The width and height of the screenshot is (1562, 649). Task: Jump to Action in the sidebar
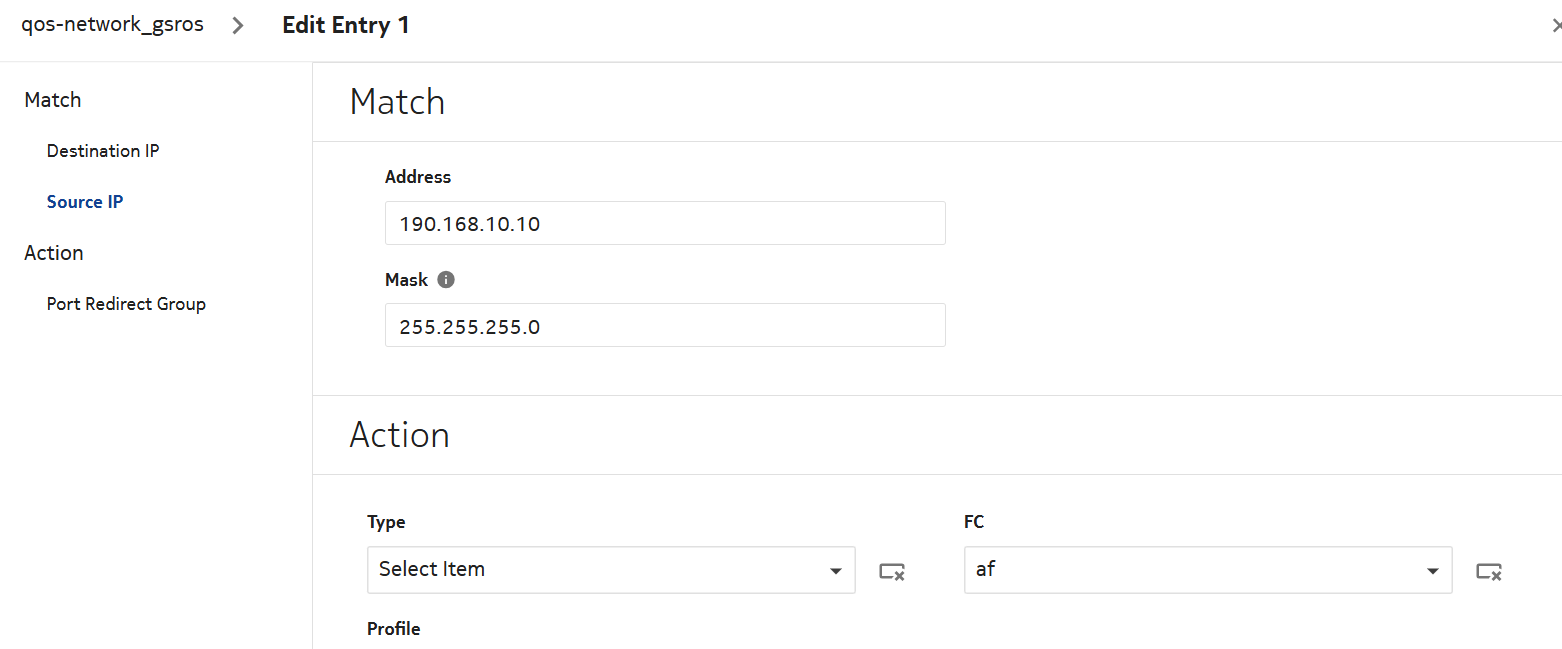pyautogui.click(x=54, y=253)
